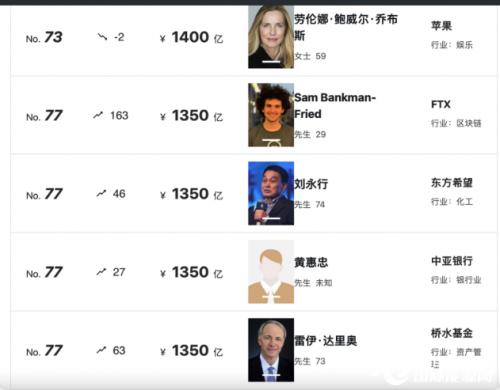Open 劳伦娜·鲍威尔·乔布斯 portrait photo

271,37
